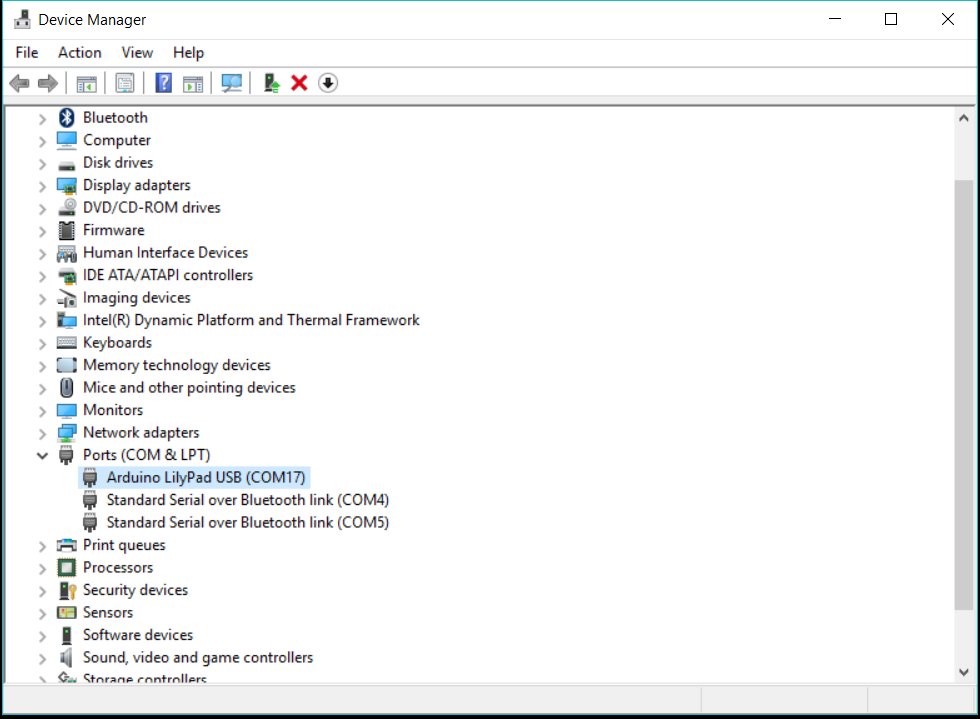Click the Update device driver toolbar icon
Screen dimensions: 980x719
click(271, 83)
